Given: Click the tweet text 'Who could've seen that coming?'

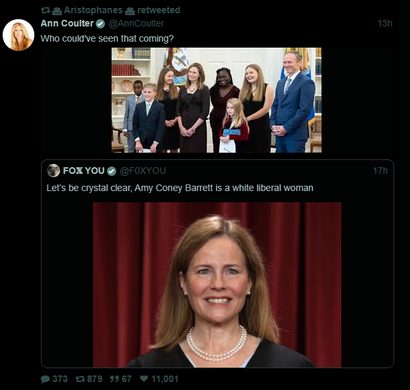Looking at the screenshot, I should point(107,39).
